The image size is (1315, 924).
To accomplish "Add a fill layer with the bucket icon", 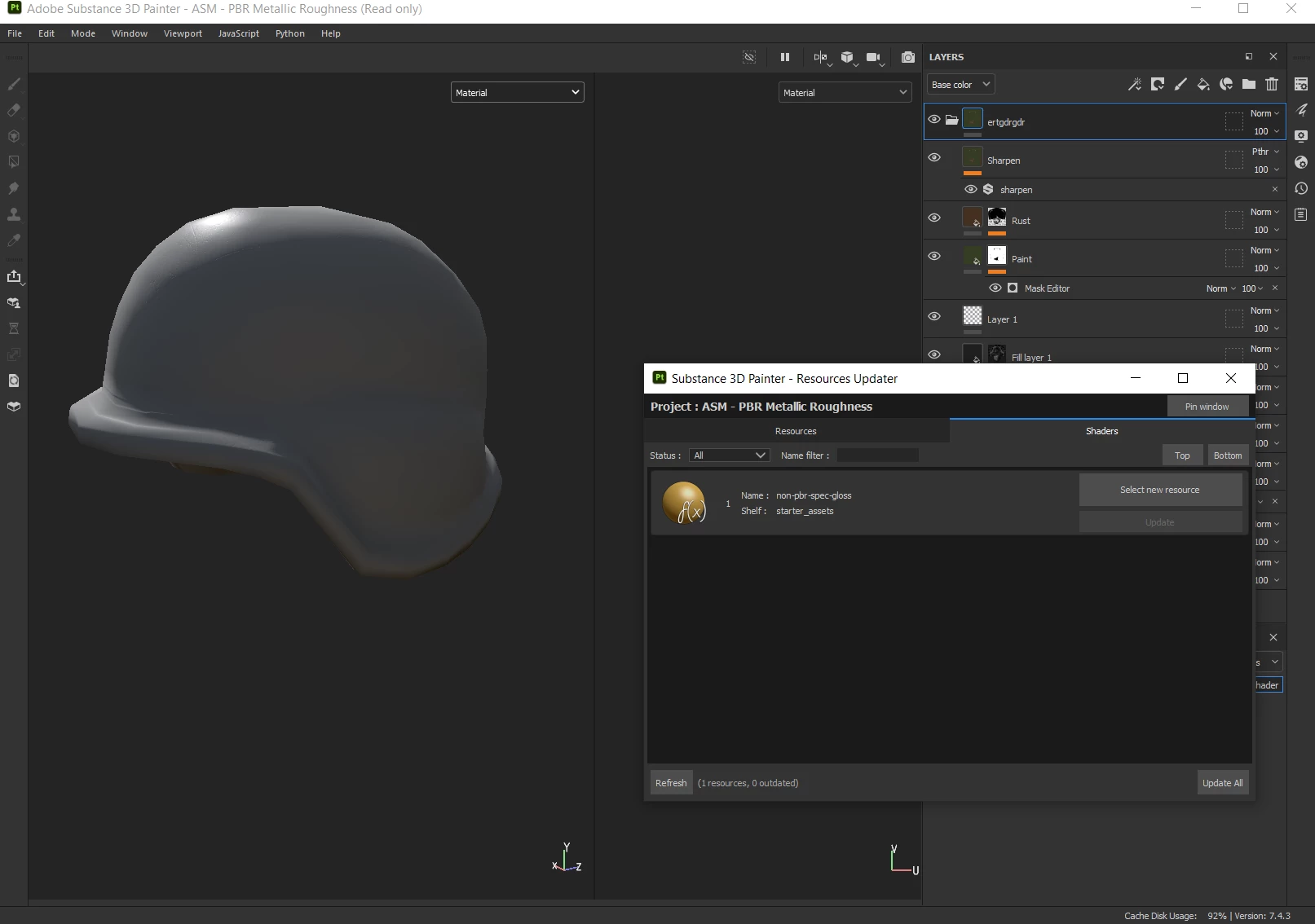I will click(x=1203, y=84).
